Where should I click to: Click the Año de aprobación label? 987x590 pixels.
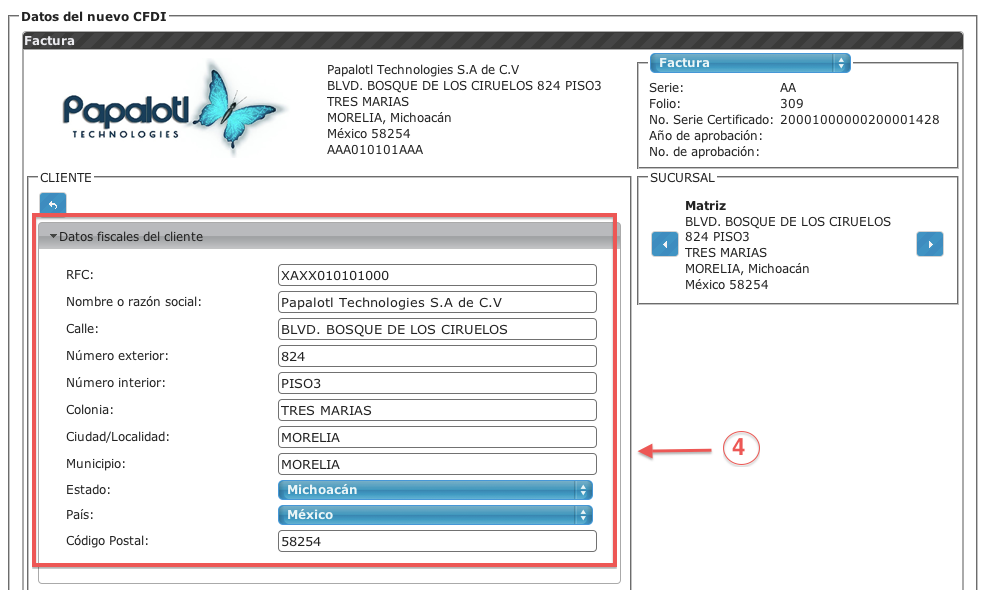[705, 136]
